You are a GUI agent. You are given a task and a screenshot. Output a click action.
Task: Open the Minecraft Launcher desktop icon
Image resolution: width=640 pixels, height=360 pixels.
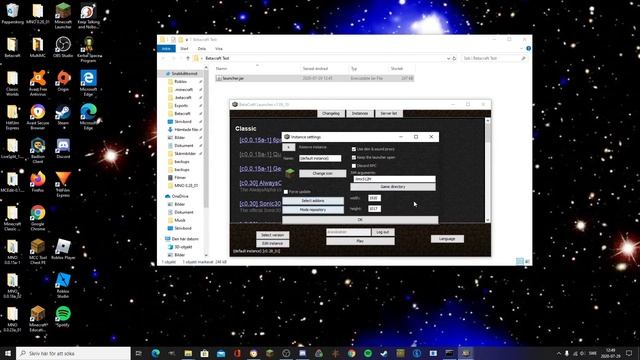tap(63, 16)
